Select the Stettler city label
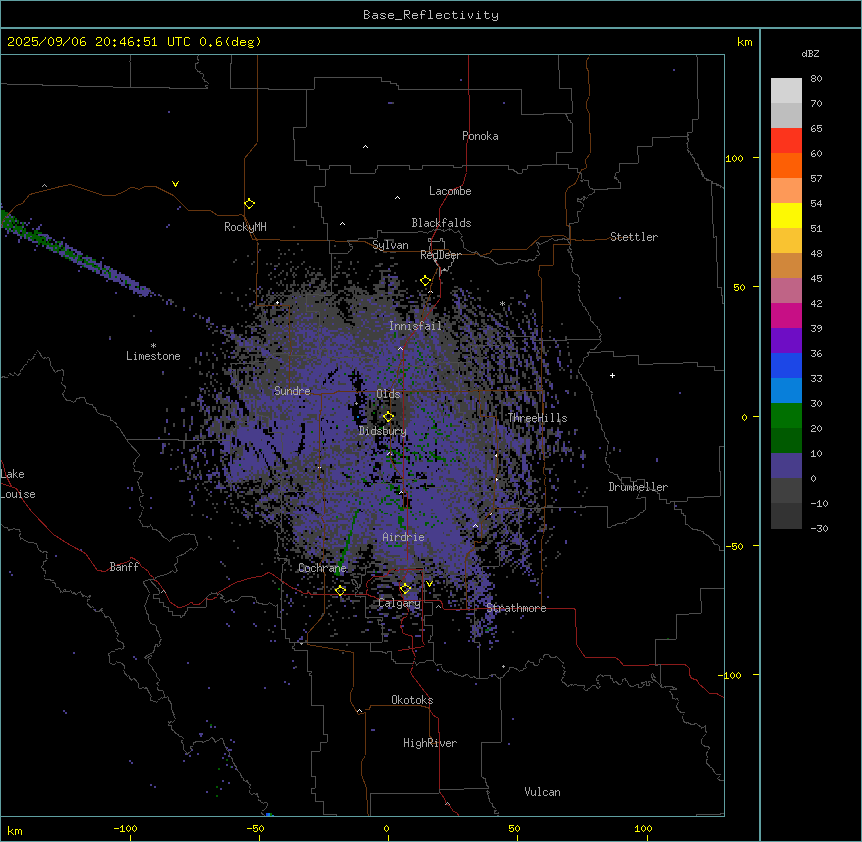 point(634,237)
